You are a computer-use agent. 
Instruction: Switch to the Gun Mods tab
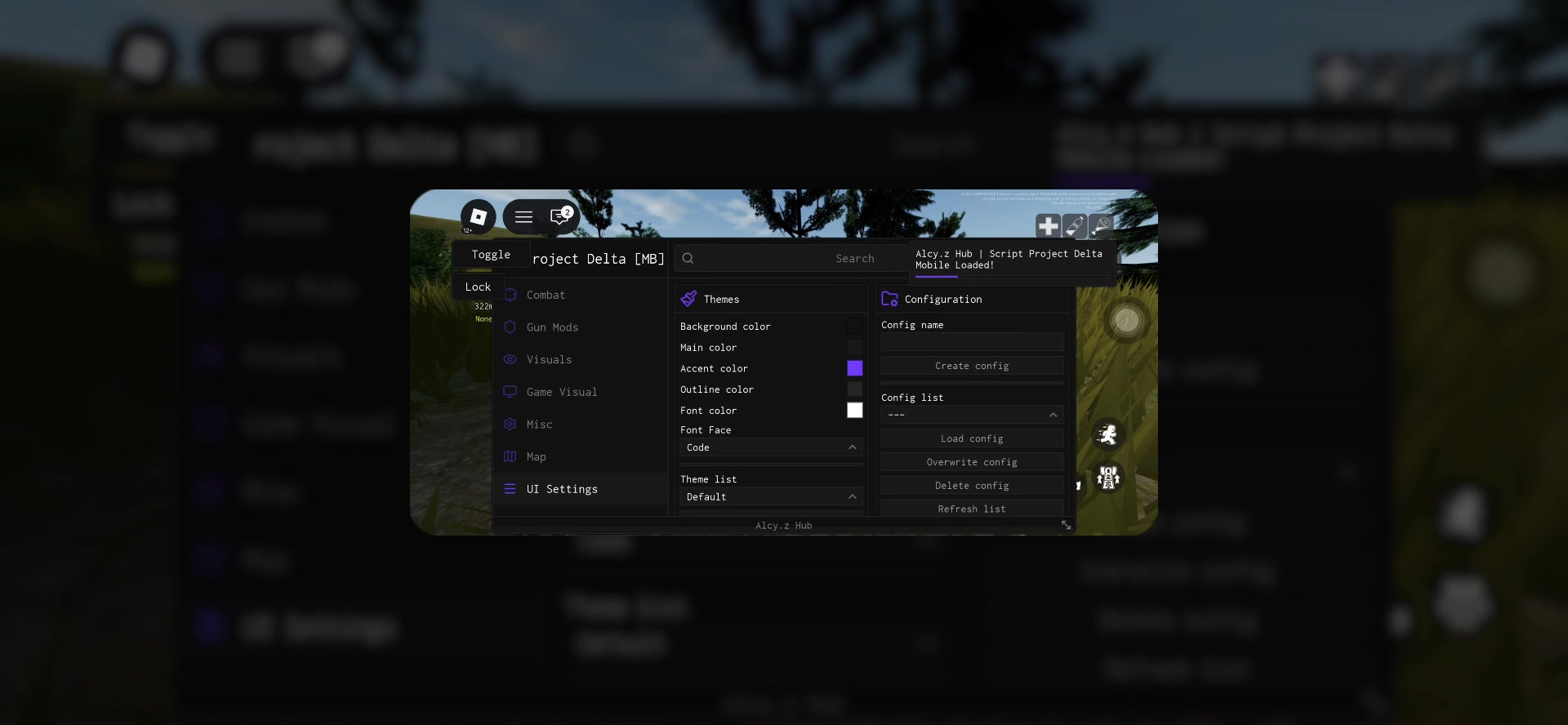(x=581, y=327)
